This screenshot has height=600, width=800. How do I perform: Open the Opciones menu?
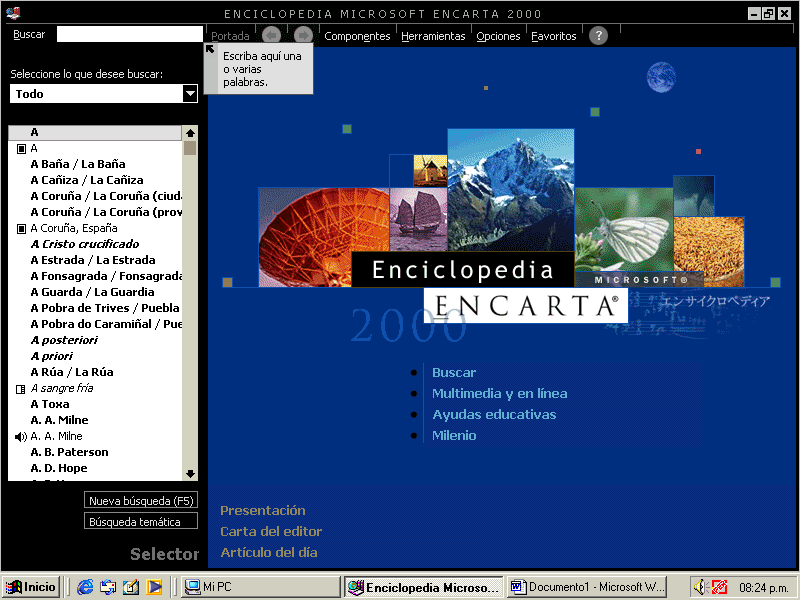pyautogui.click(x=498, y=36)
